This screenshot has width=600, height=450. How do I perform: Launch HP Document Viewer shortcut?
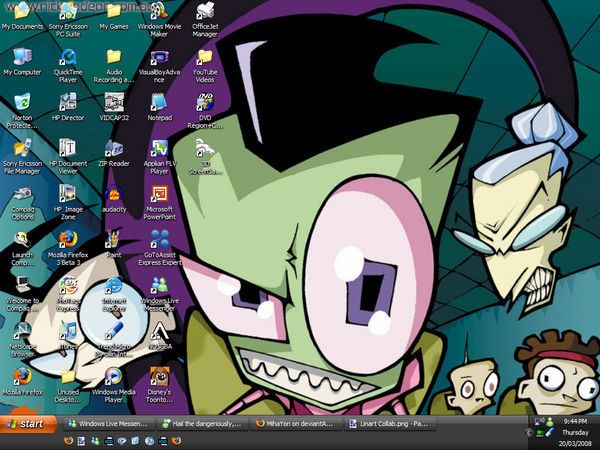coord(68,157)
